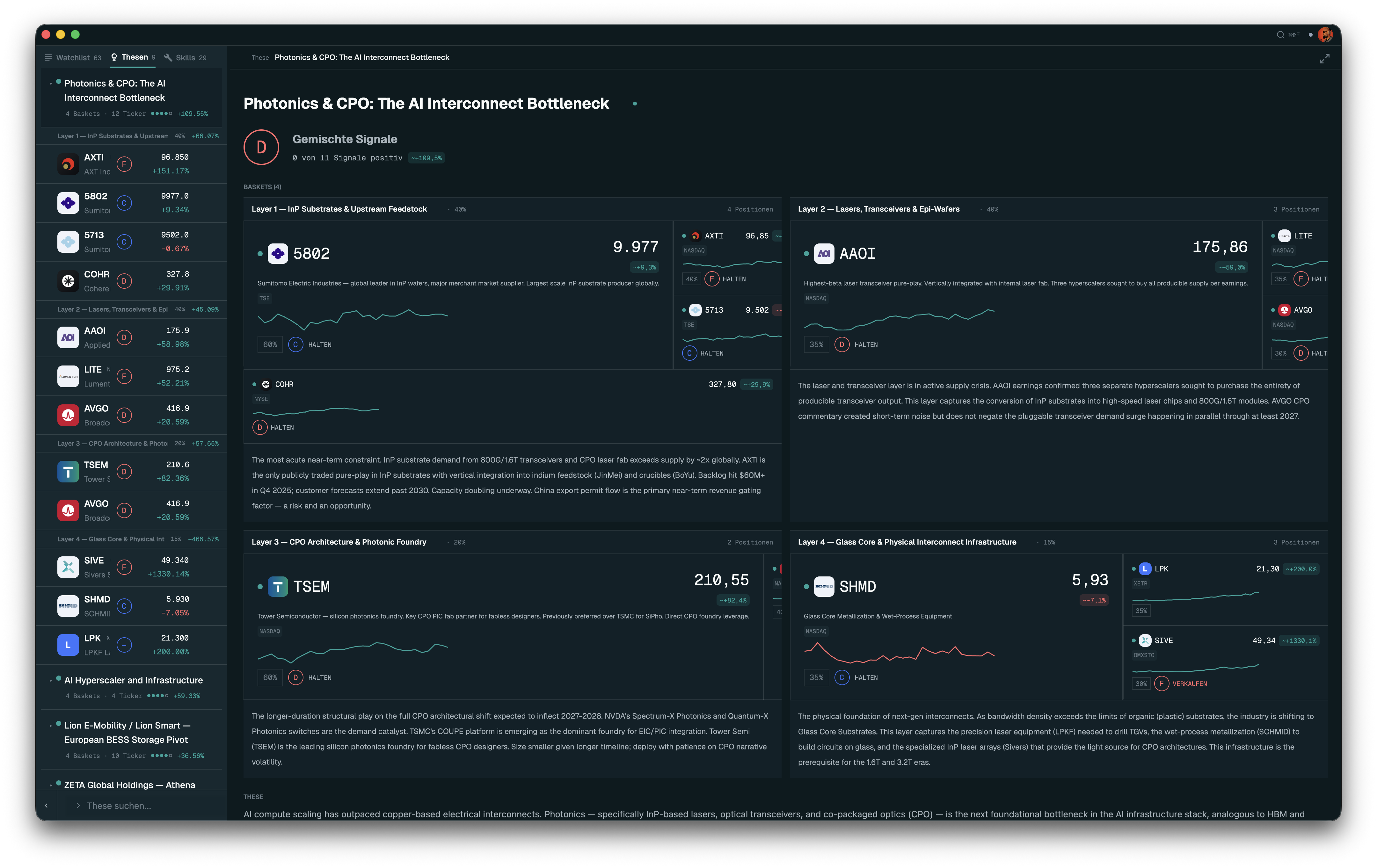Click the C rating badge in 5802 card
Viewport: 1377px width, 868px height.
point(296,345)
